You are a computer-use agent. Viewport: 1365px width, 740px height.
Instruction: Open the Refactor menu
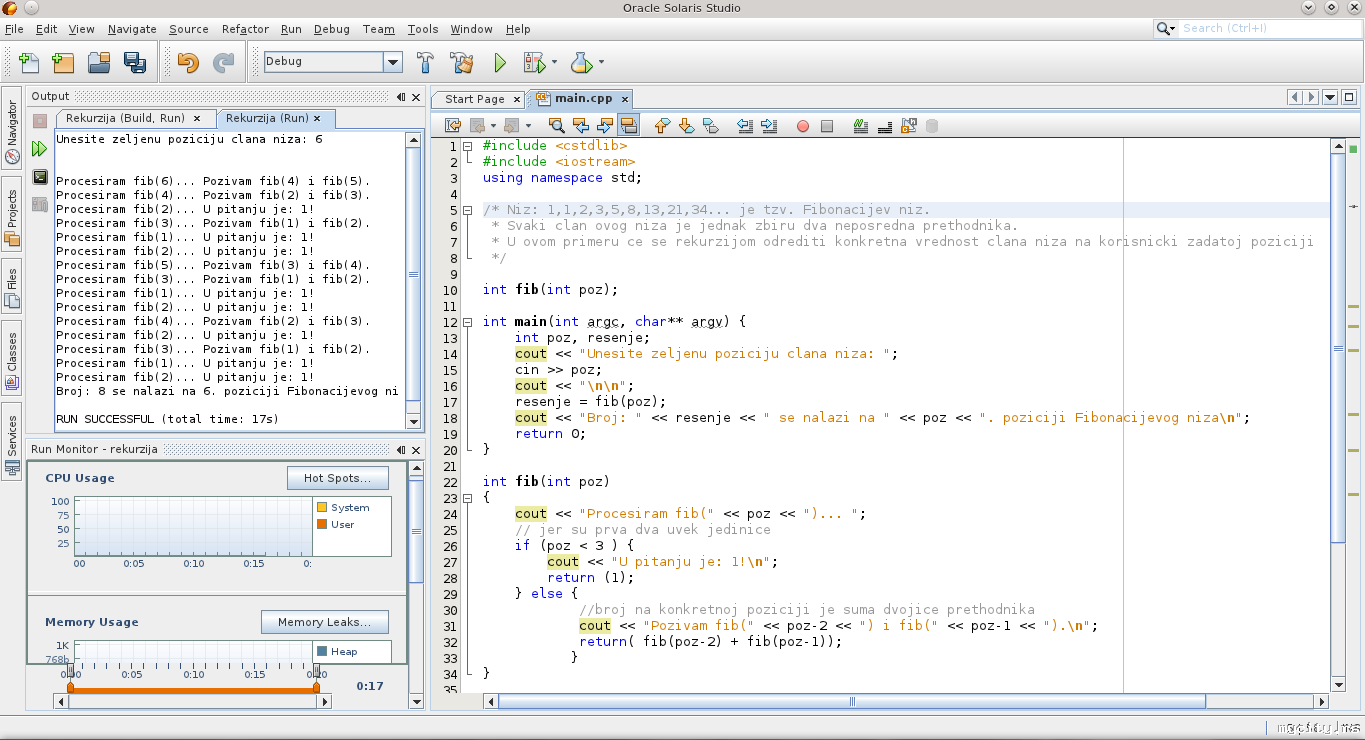245,29
